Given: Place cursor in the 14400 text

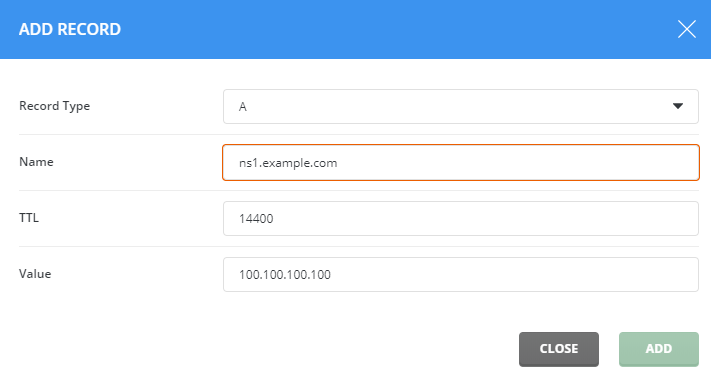Looking at the screenshot, I should tap(256, 219).
